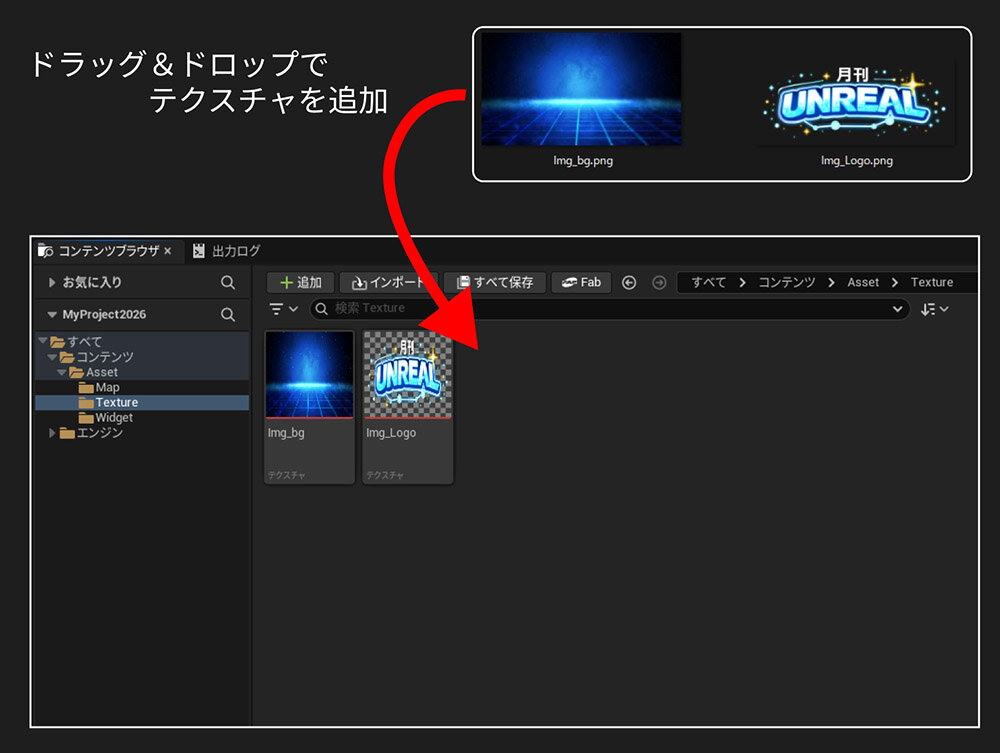Screen dimensions: 1000x753
Task: Click the 検索 Texture search field
Action: coord(600,309)
